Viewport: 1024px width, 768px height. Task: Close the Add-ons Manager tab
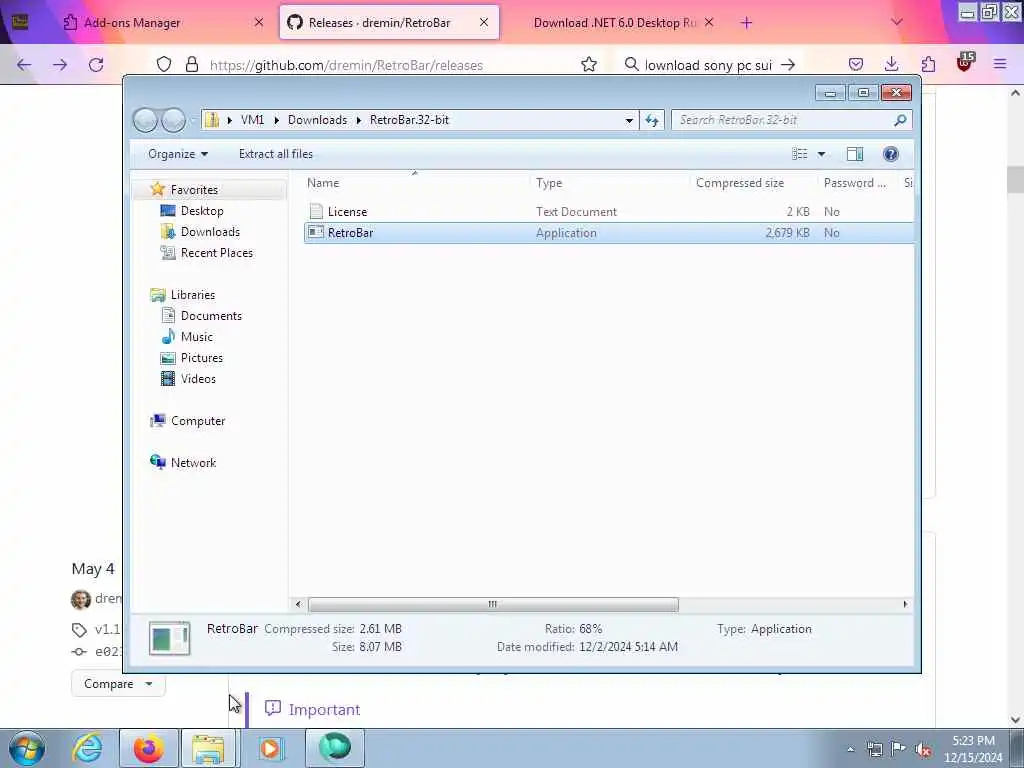click(259, 22)
